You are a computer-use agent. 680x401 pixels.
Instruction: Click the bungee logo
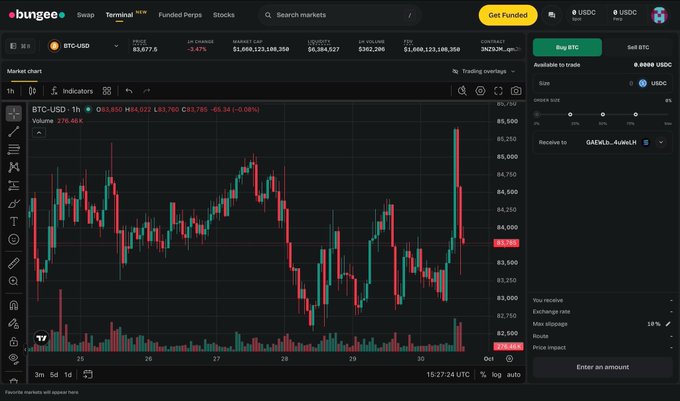click(x=37, y=15)
